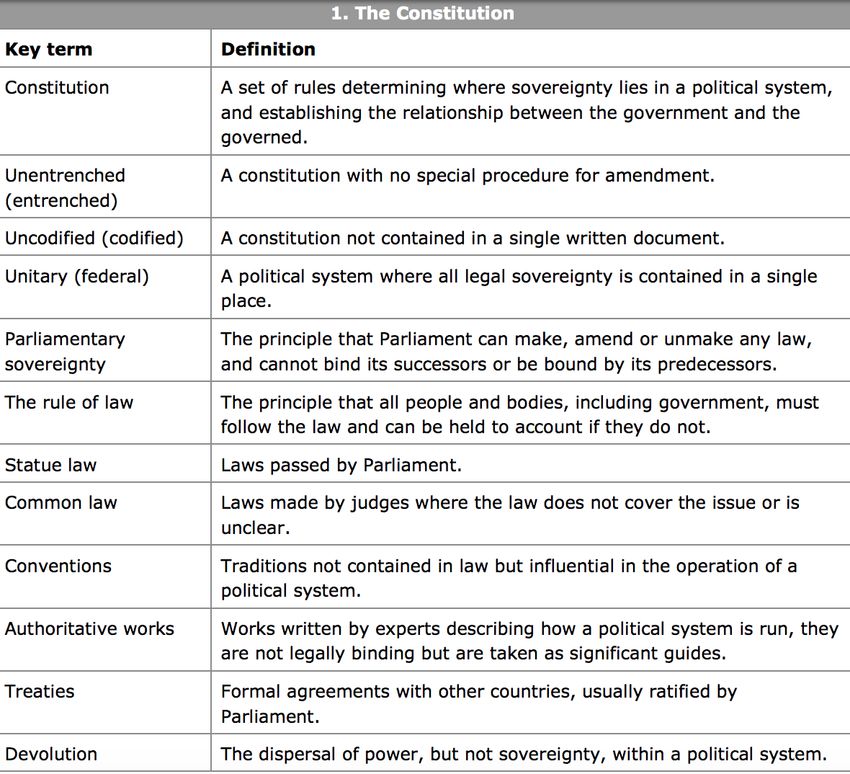Viewport: 850px width, 774px height.
Task: Click the definition 'A constitution not contained in a single written document'
Action: pos(473,238)
